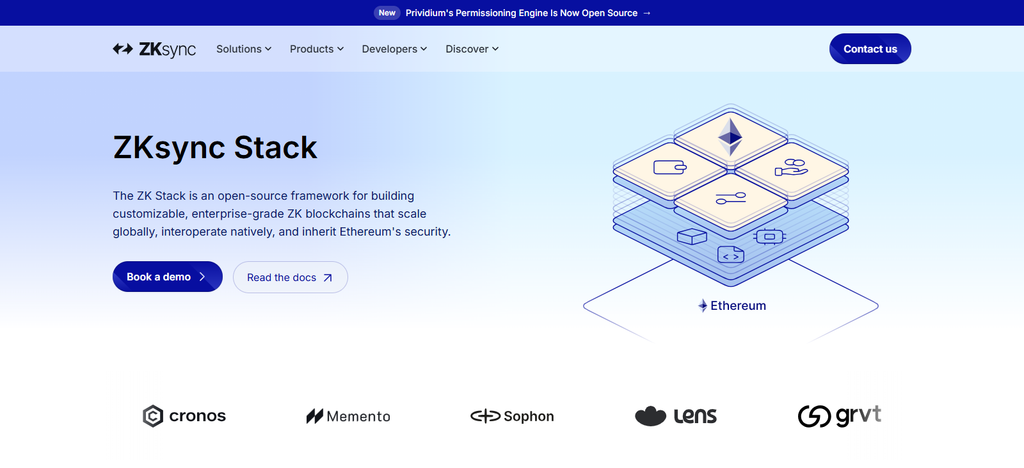Viewport: 1024px width, 468px height.
Task: Click the Cronos partner logo
Action: click(x=184, y=416)
